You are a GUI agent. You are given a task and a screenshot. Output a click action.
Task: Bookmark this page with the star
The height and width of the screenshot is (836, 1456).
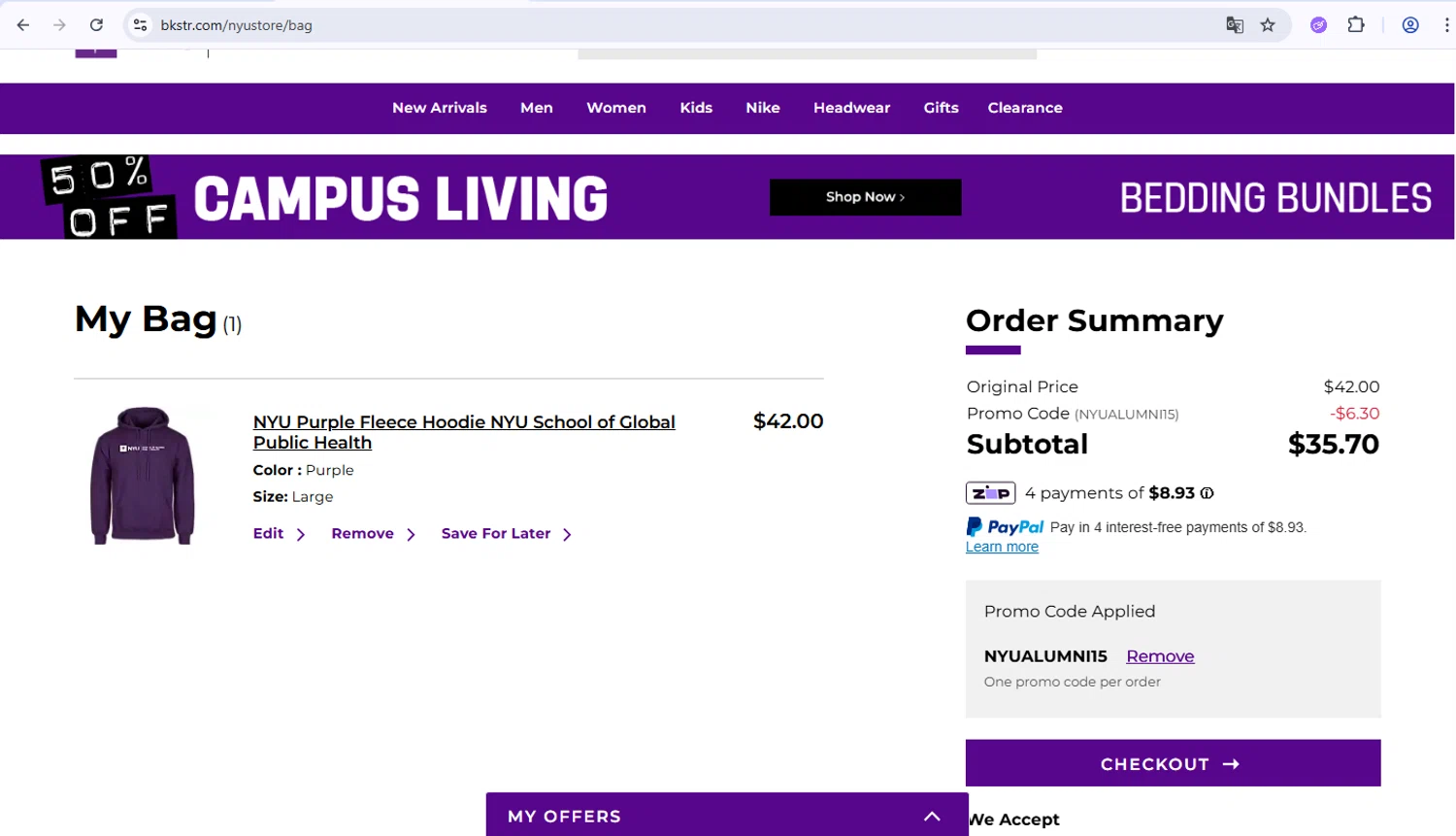(1268, 25)
